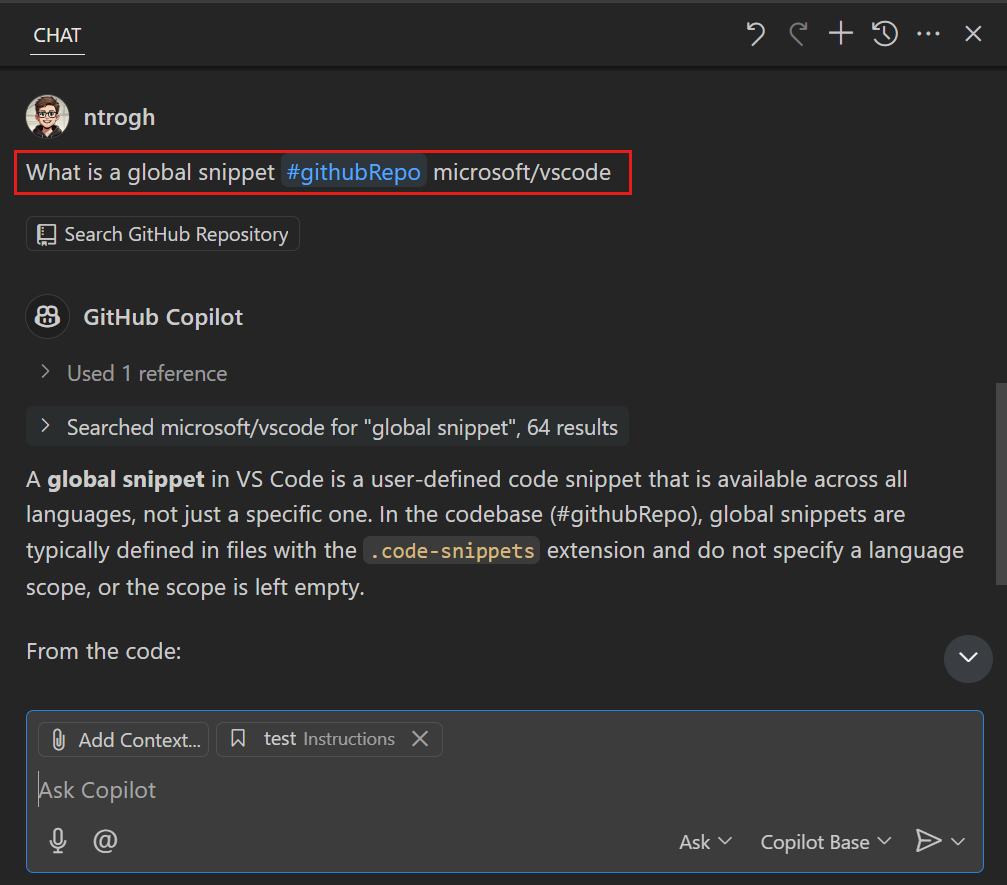Send the message with arrow icon
Image resolution: width=1007 pixels, height=885 pixels.
pos(928,841)
